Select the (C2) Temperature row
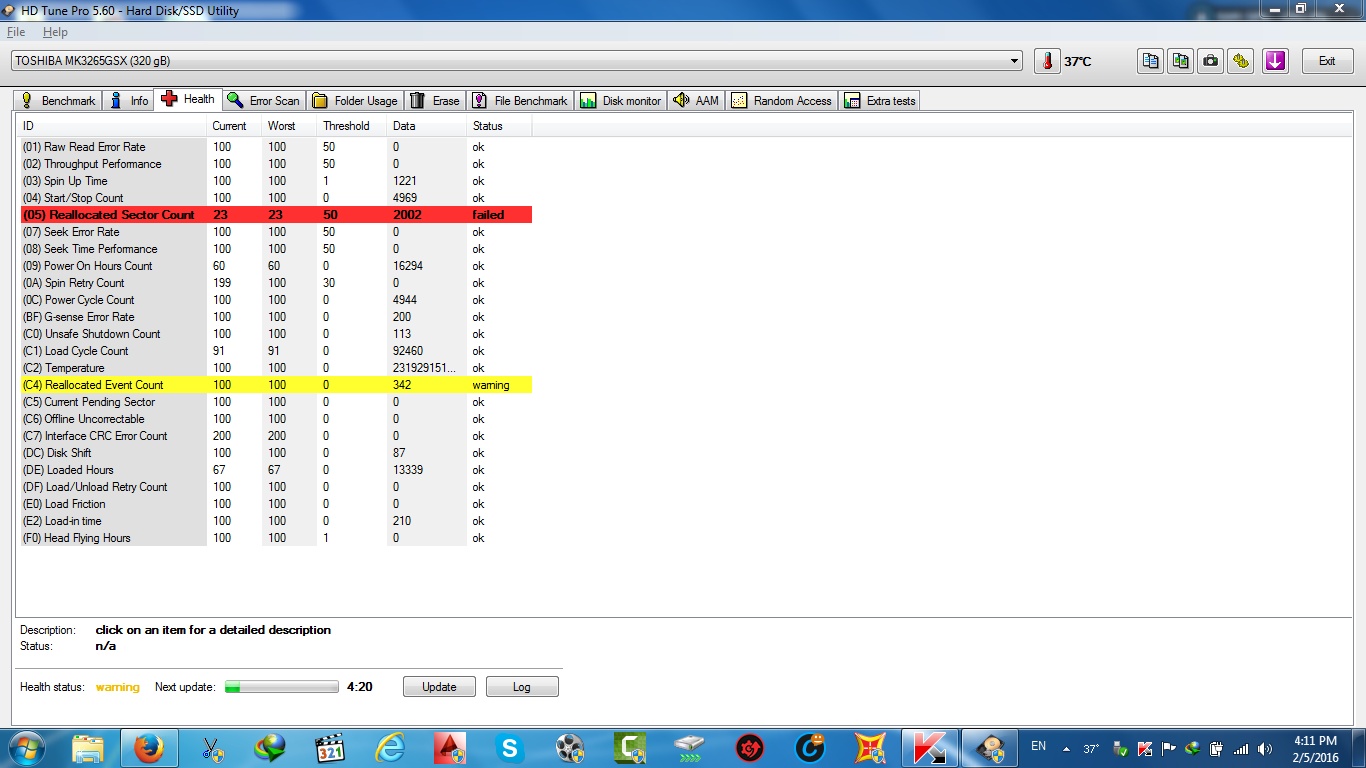Image resolution: width=1366 pixels, height=768 pixels. pyautogui.click(x=276, y=368)
